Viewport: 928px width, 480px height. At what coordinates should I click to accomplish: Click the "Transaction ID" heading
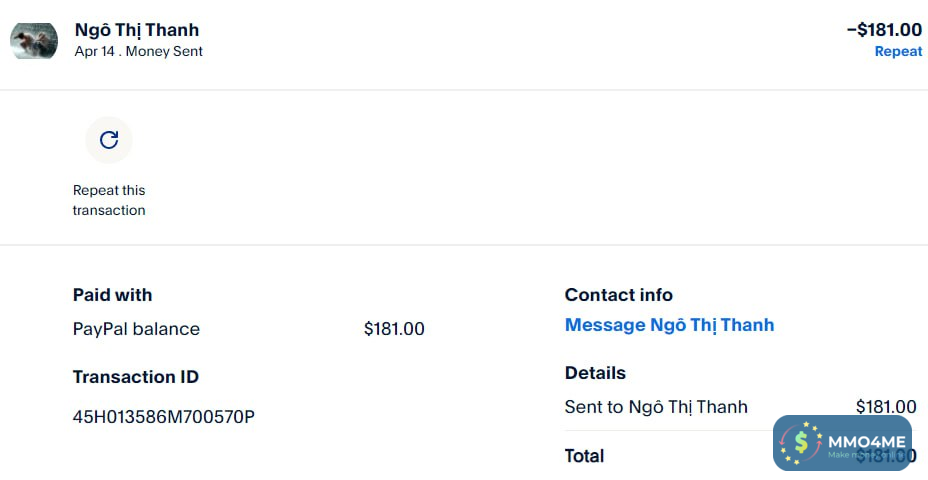(135, 377)
